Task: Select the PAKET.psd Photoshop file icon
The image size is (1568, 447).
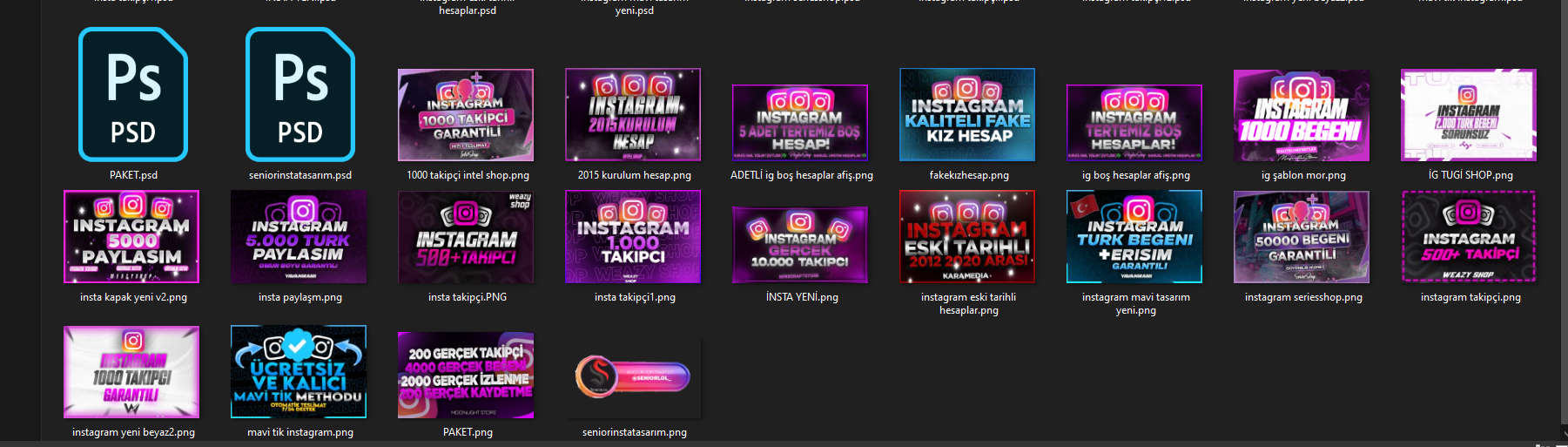Action: (133, 94)
